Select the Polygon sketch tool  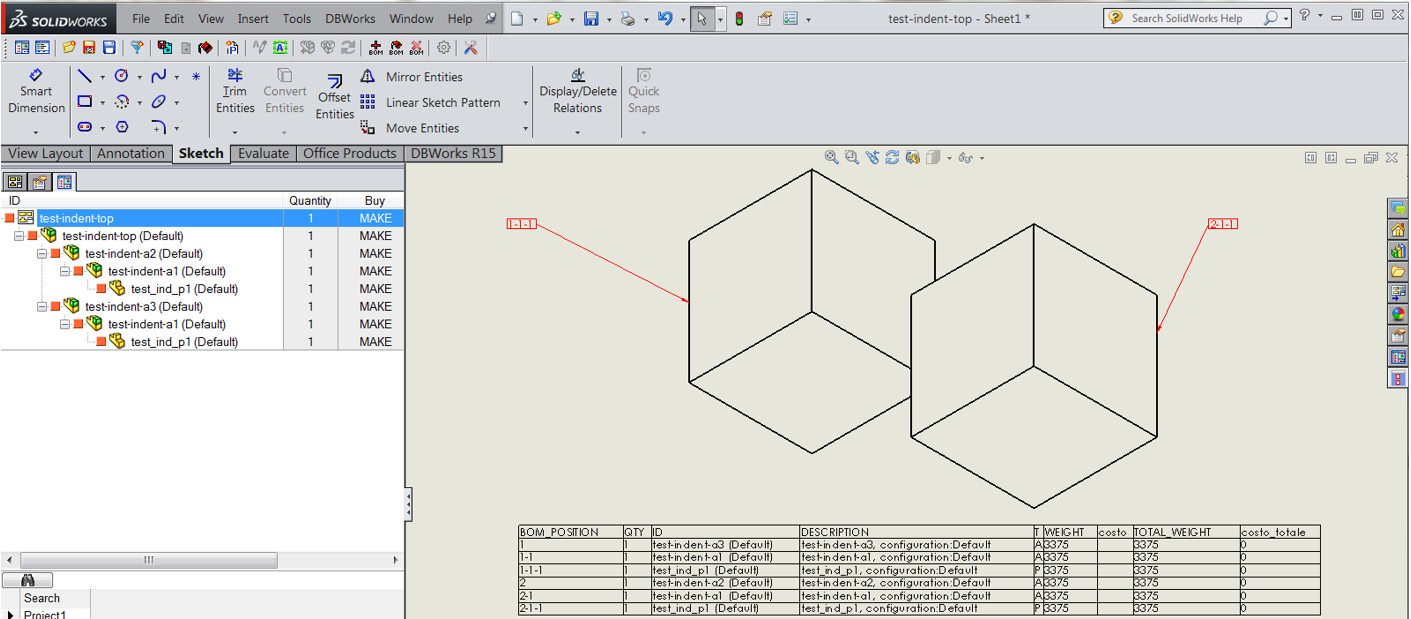point(122,127)
